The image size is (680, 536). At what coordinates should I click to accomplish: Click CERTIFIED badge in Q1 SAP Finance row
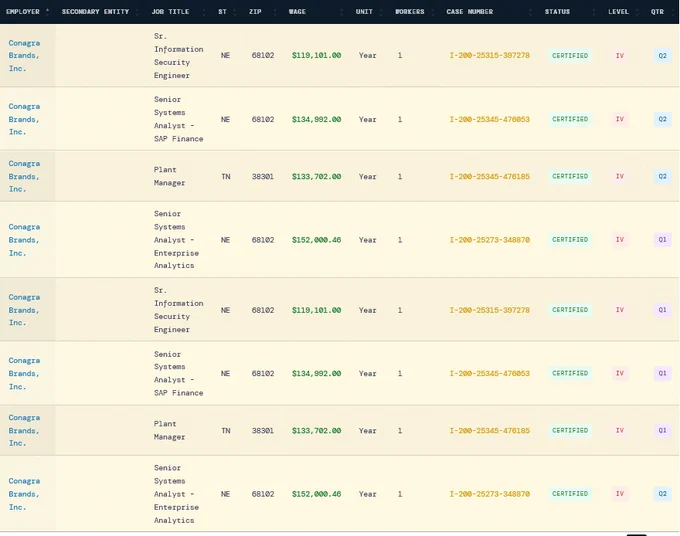pos(570,373)
